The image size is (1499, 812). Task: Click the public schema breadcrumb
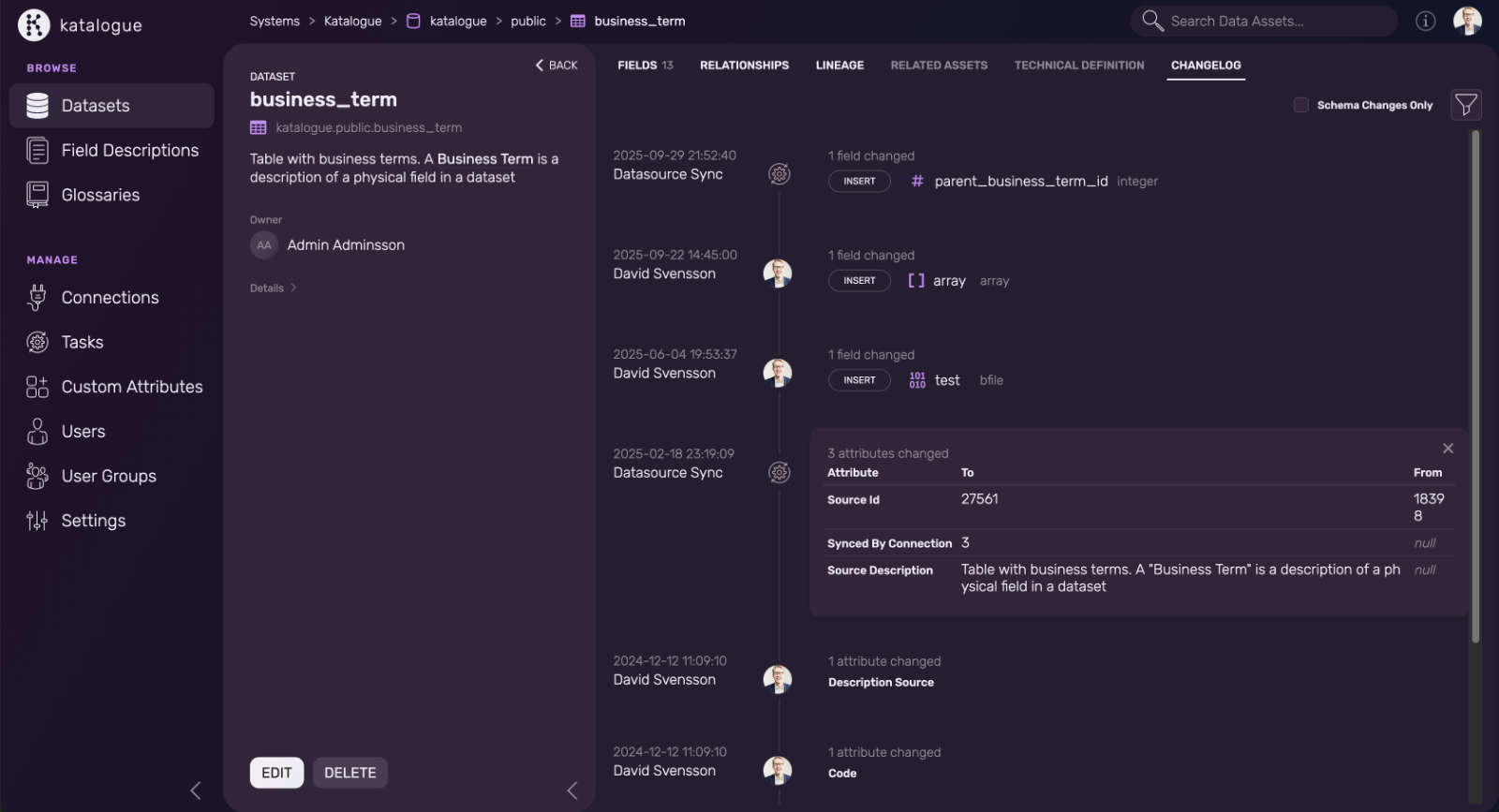528,21
